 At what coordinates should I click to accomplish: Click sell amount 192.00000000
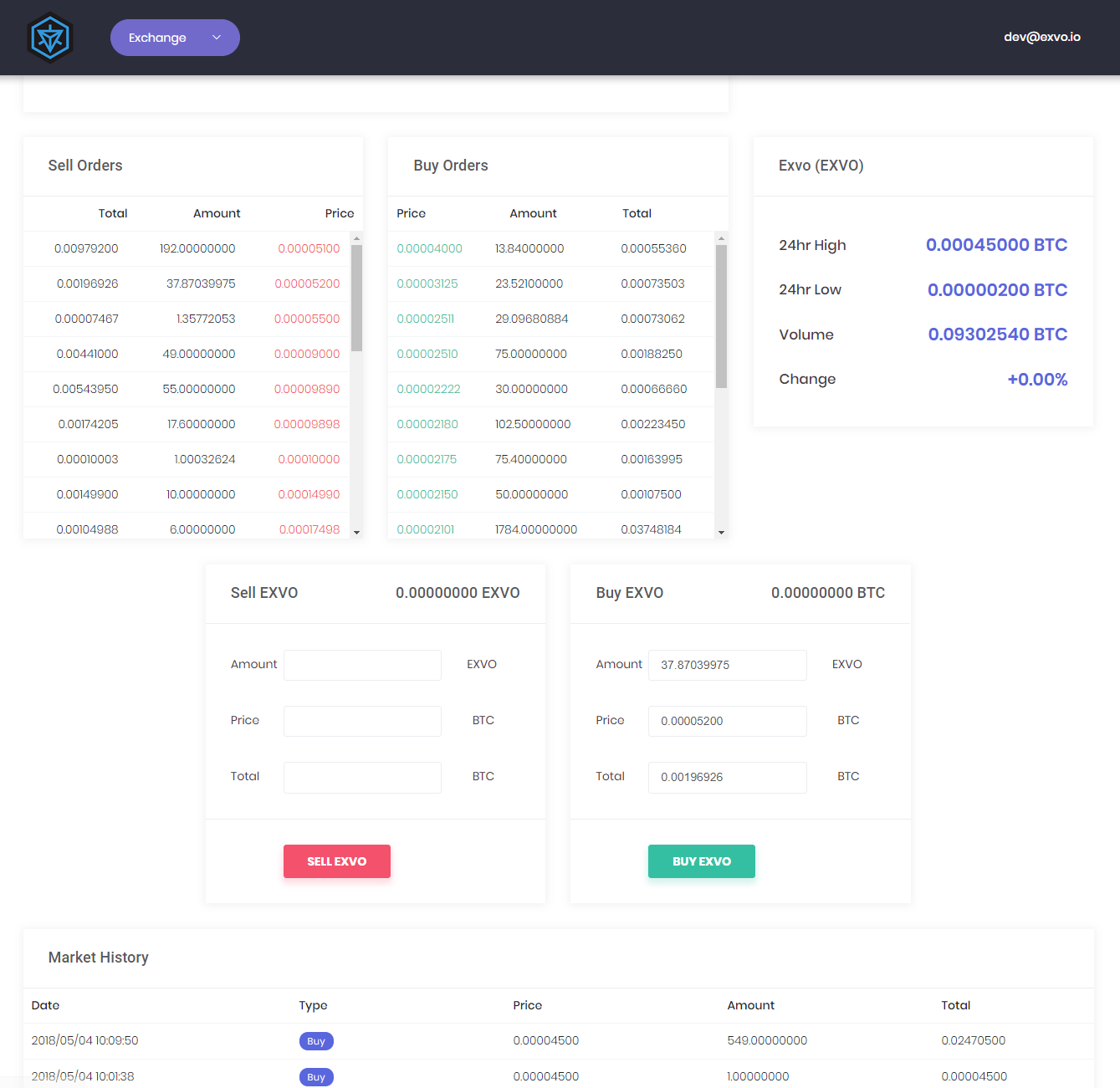[x=197, y=248]
